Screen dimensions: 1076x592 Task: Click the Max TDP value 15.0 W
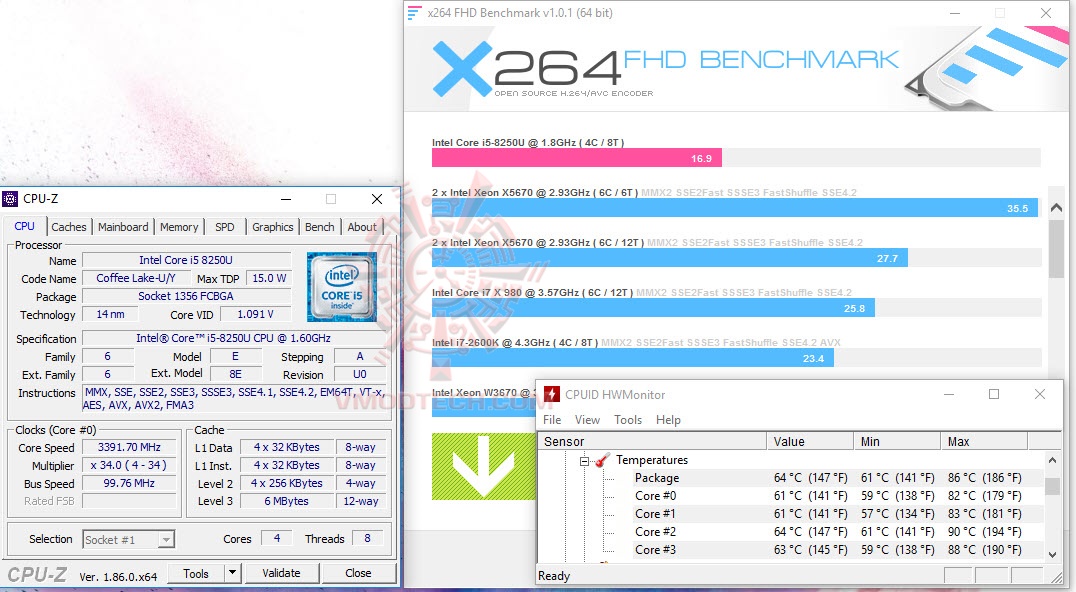point(269,279)
